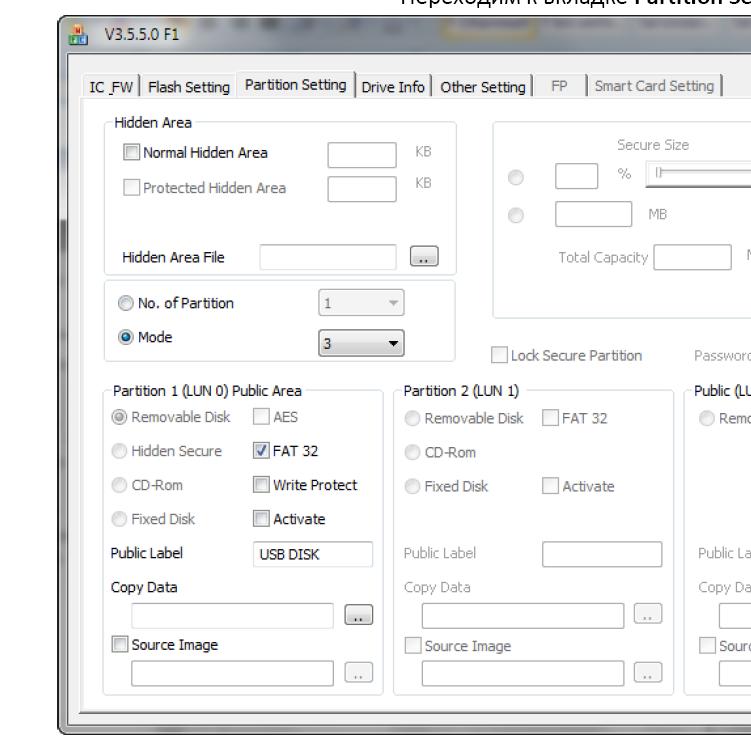Adjust the Secure Size slider handle

[659, 172]
